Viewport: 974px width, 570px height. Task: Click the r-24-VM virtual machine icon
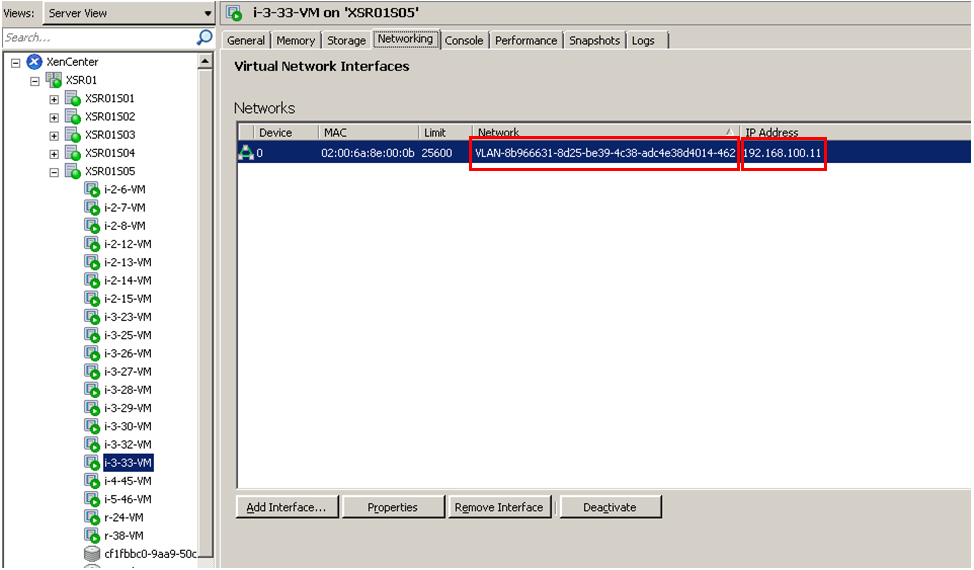pos(92,517)
